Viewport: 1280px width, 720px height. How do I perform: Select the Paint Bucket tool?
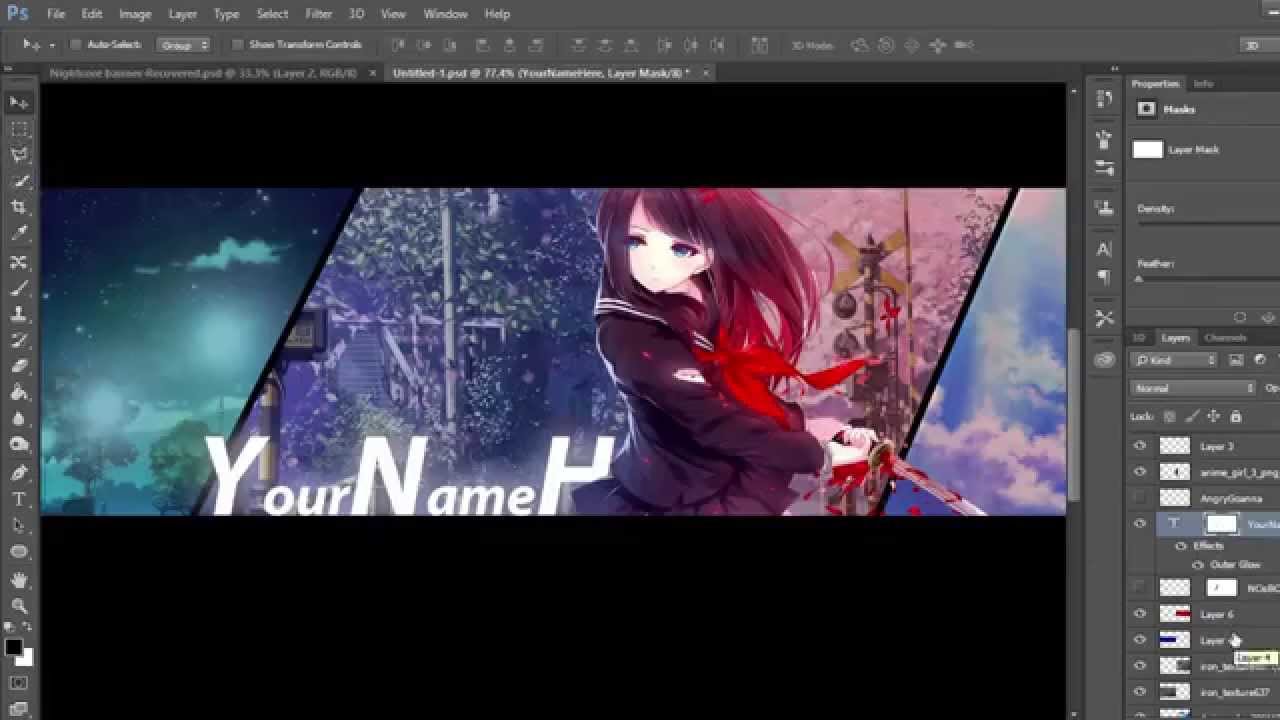[19, 393]
